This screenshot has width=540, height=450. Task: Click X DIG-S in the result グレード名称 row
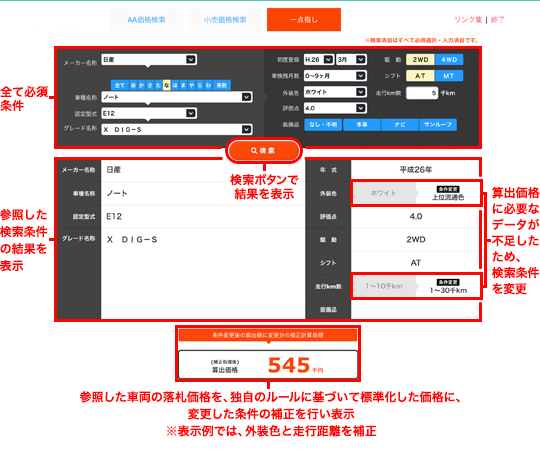click(132, 239)
